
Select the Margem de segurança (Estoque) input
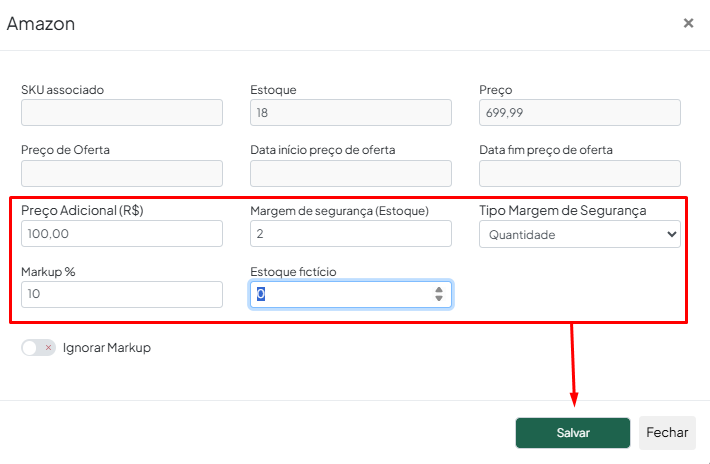pyautogui.click(x=351, y=234)
